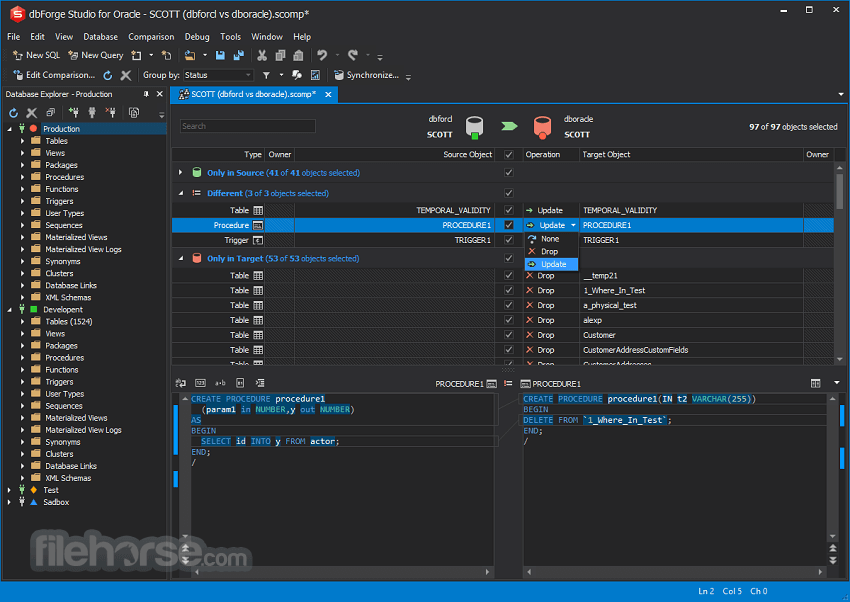The height and width of the screenshot is (602, 850).
Task: Refresh the comparison using toolbar refresh icon
Action: pyautogui.click(x=108, y=75)
